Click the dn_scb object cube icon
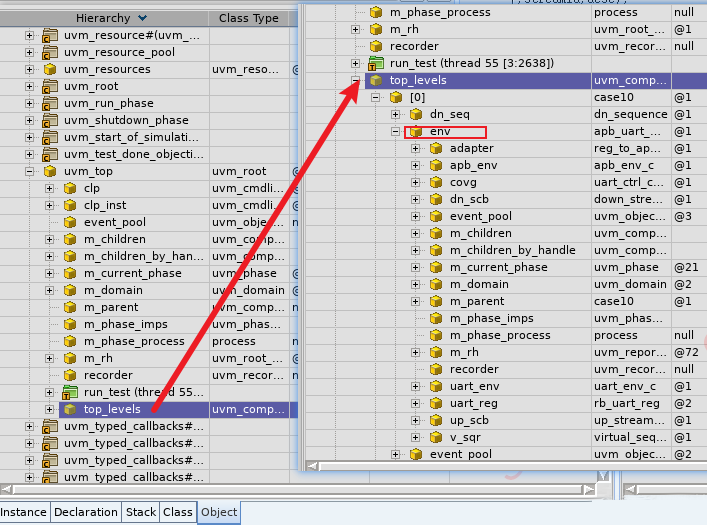Screen dimensions: 707x525 (x=436, y=199)
